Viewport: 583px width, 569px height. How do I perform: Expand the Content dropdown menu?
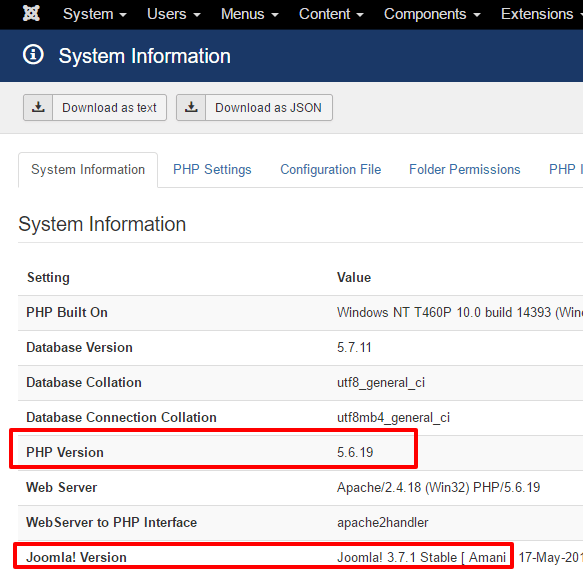[331, 14]
